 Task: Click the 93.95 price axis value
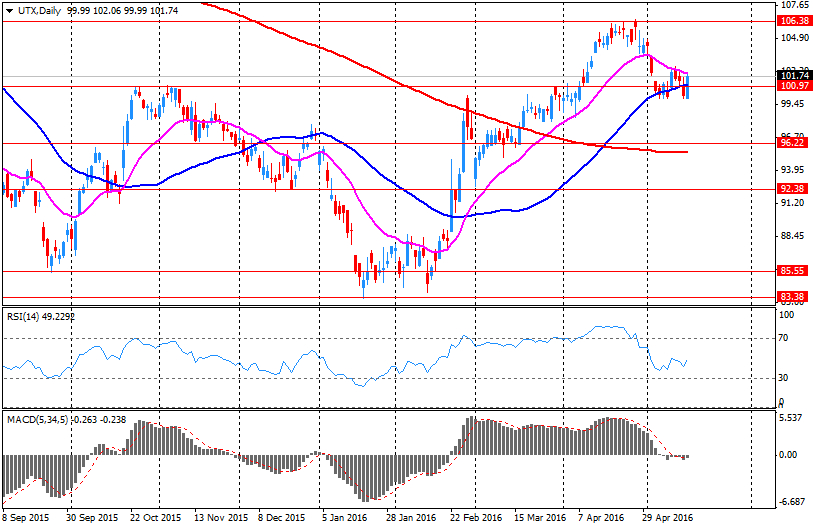tap(793, 170)
